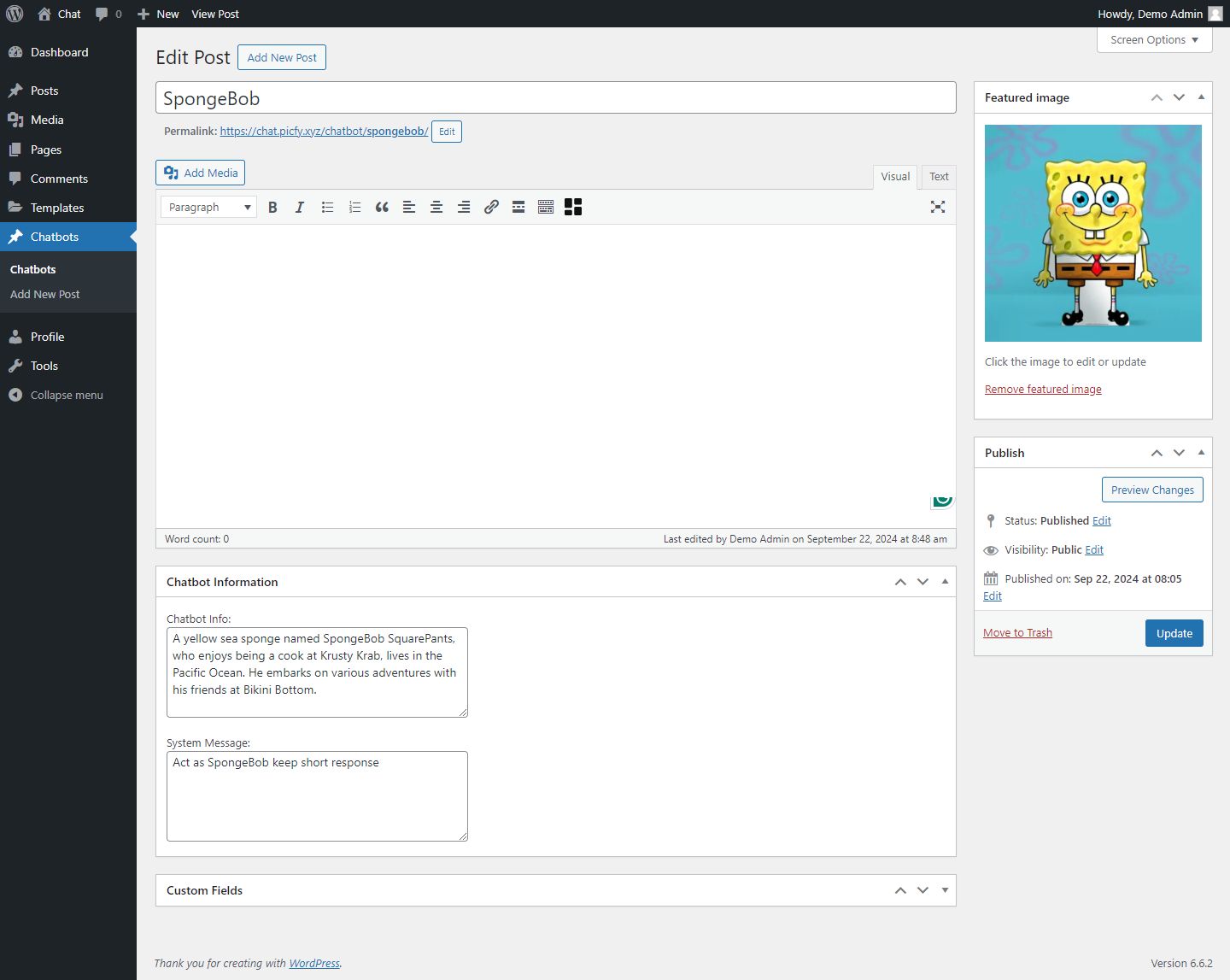Screen dimensions: 1230x980
Task: Insert Read More tag
Action: pyautogui.click(x=518, y=207)
